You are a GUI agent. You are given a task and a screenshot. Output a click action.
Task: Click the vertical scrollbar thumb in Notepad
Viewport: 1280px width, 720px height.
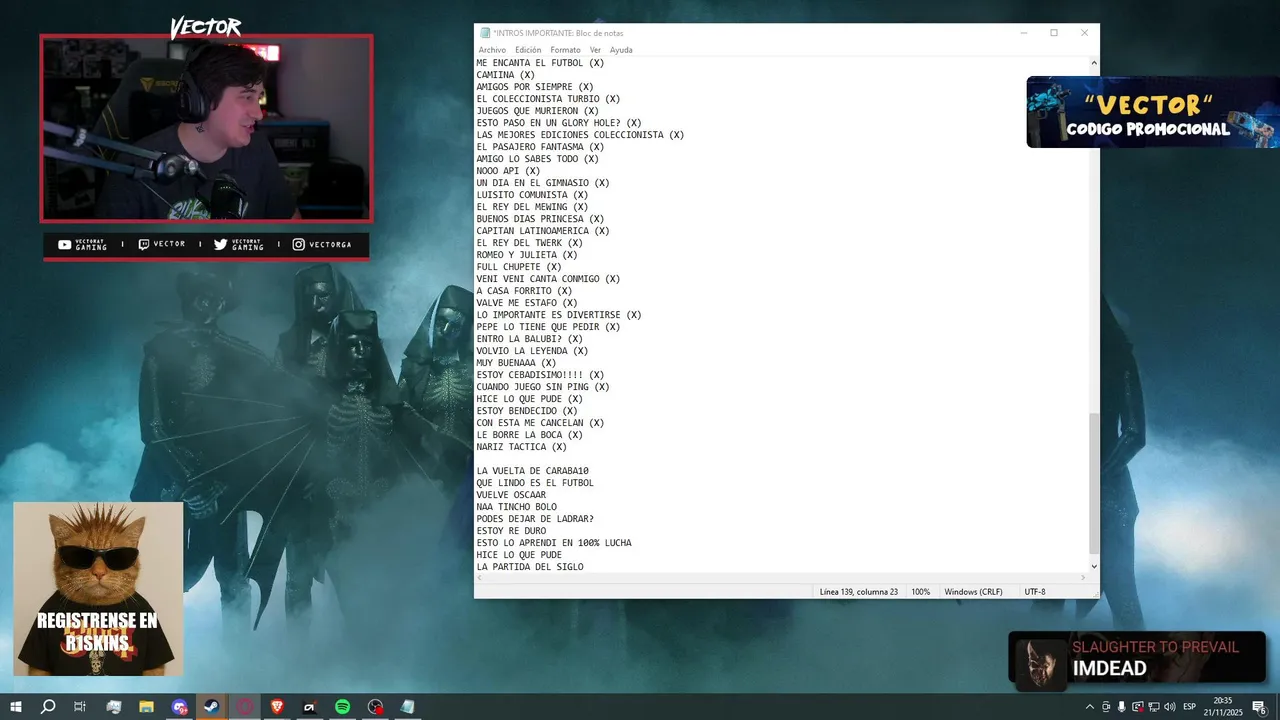click(1093, 482)
